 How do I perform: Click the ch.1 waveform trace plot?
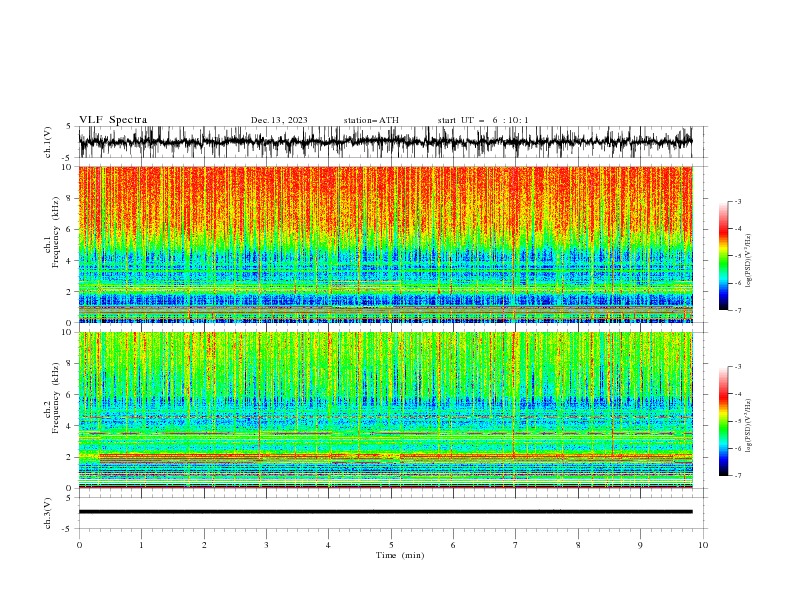(386, 142)
